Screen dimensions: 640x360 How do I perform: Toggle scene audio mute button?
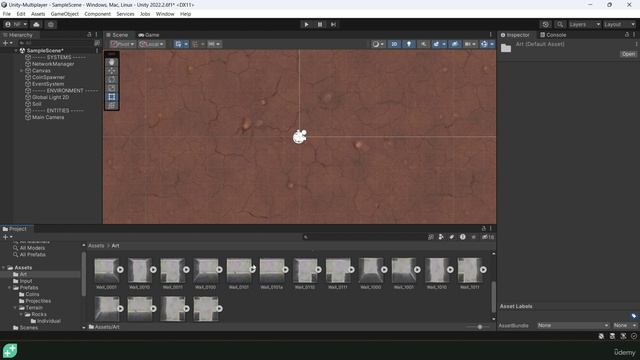coord(423,44)
